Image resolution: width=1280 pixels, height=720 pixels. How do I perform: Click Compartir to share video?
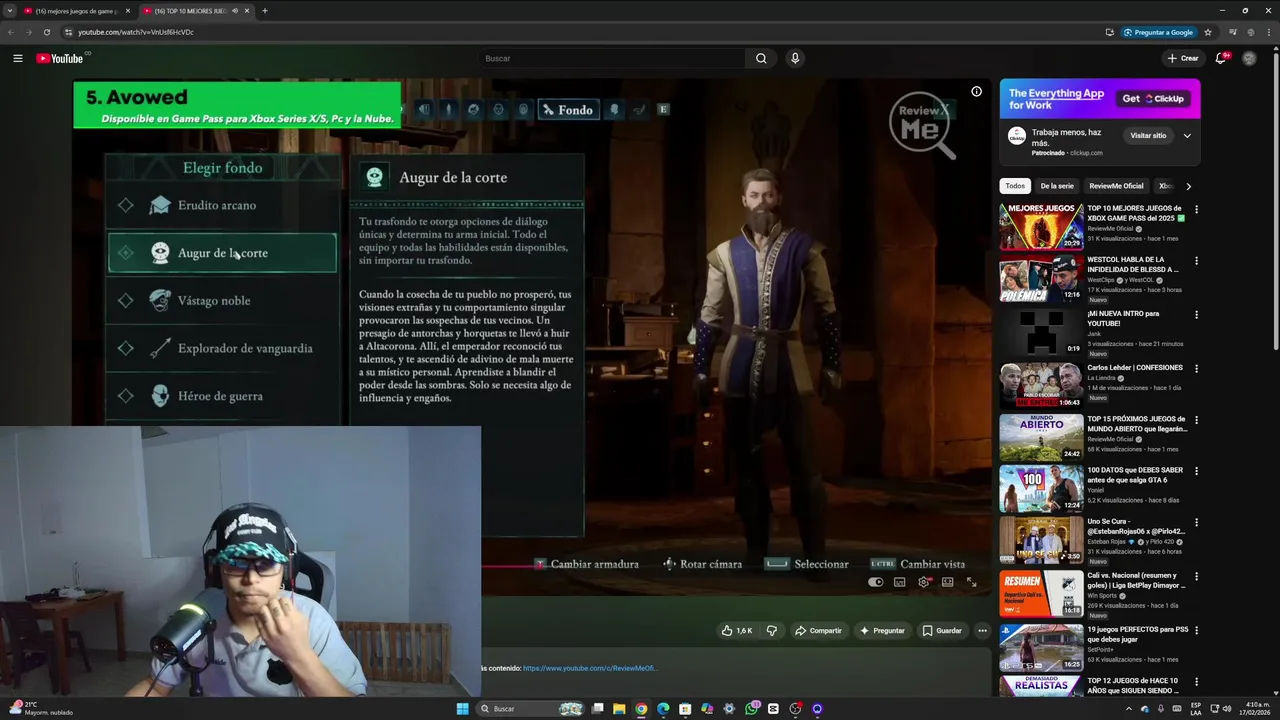coord(818,630)
